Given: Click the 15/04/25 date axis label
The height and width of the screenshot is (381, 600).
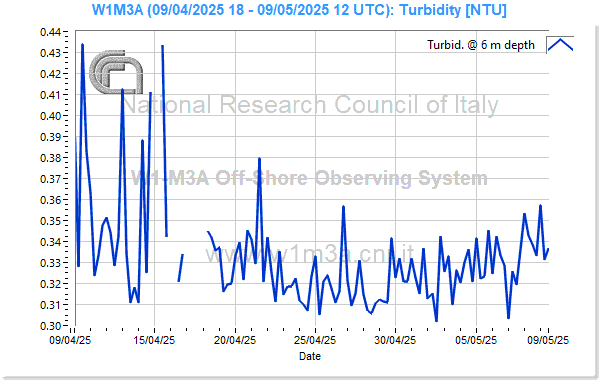Looking at the screenshot, I should (x=154, y=340).
